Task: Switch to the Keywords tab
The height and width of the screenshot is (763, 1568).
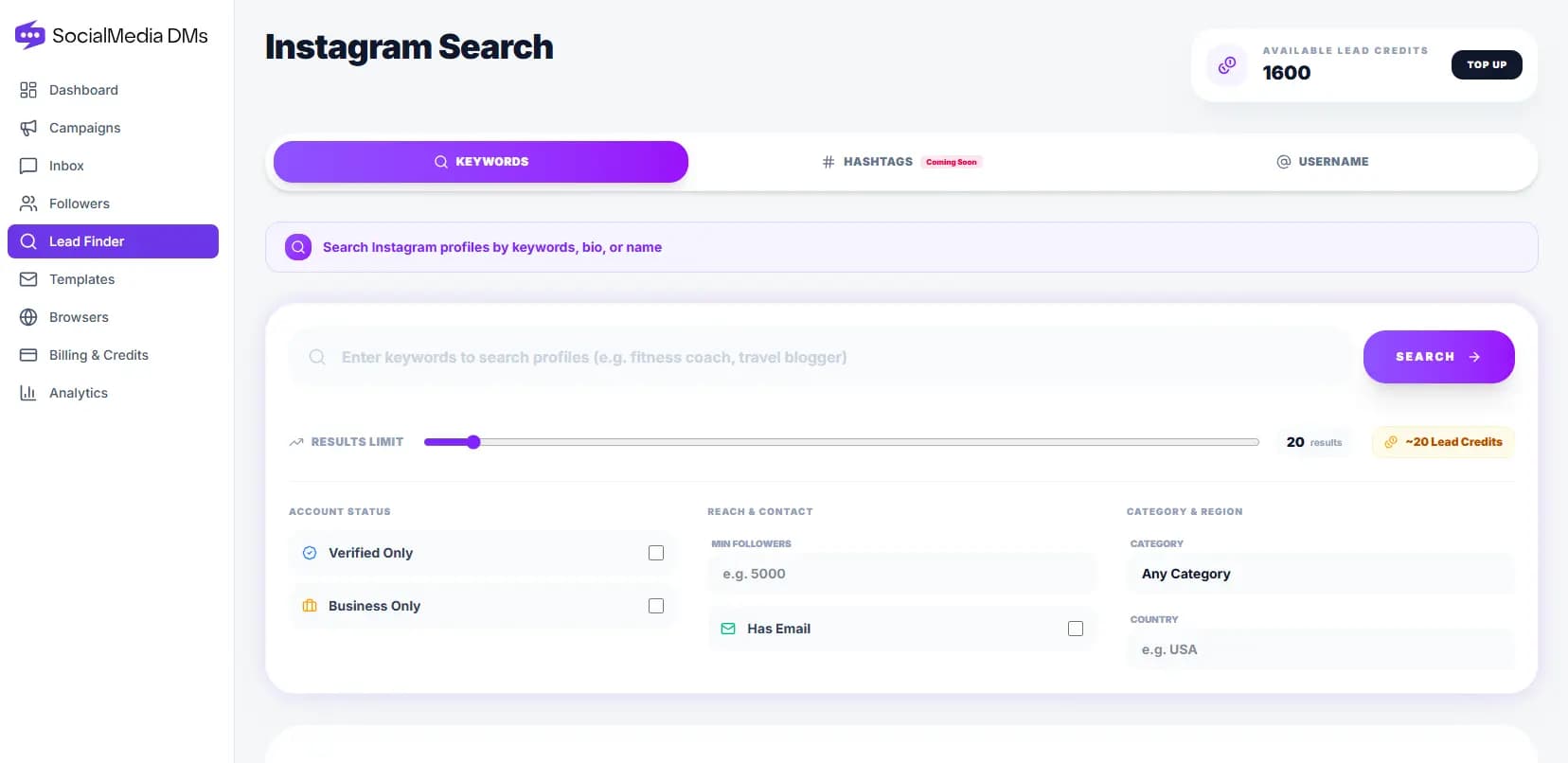Action: click(481, 162)
